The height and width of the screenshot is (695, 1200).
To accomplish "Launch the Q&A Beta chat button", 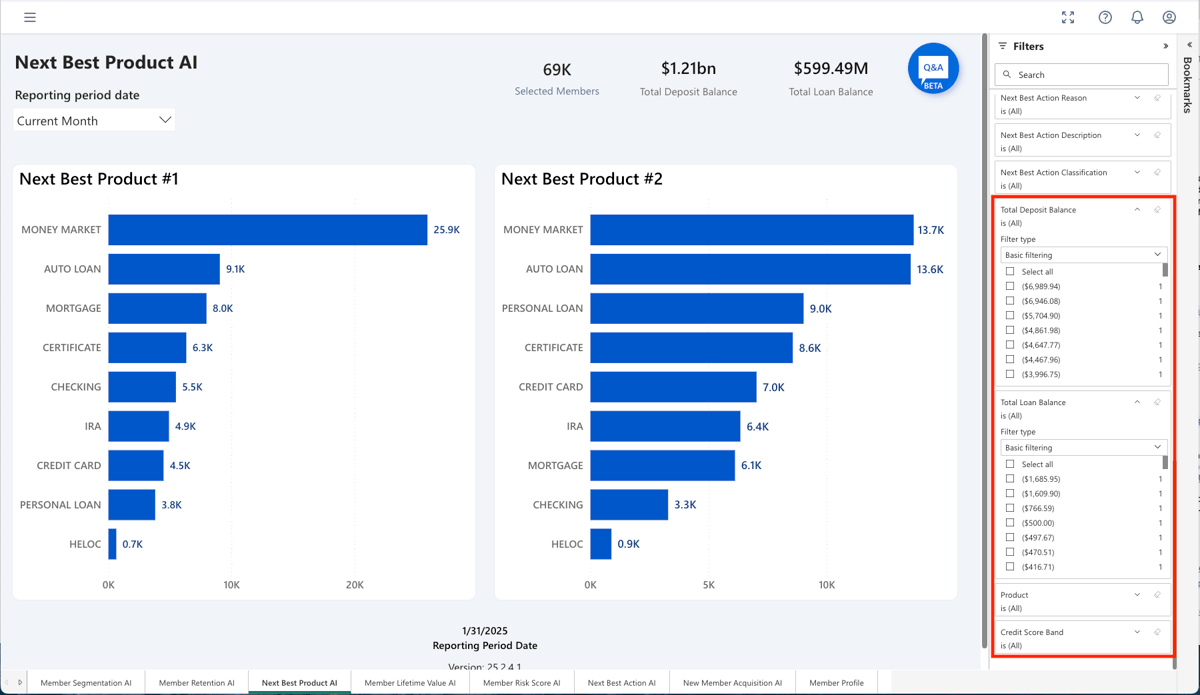I will click(933, 69).
